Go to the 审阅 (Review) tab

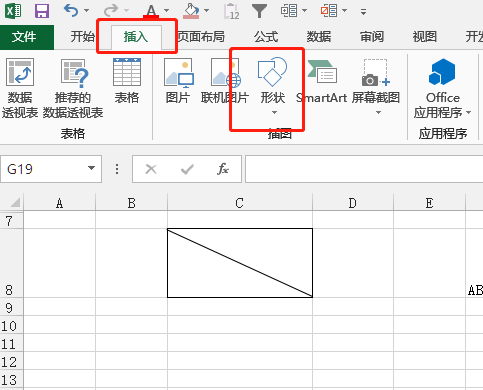(372, 37)
